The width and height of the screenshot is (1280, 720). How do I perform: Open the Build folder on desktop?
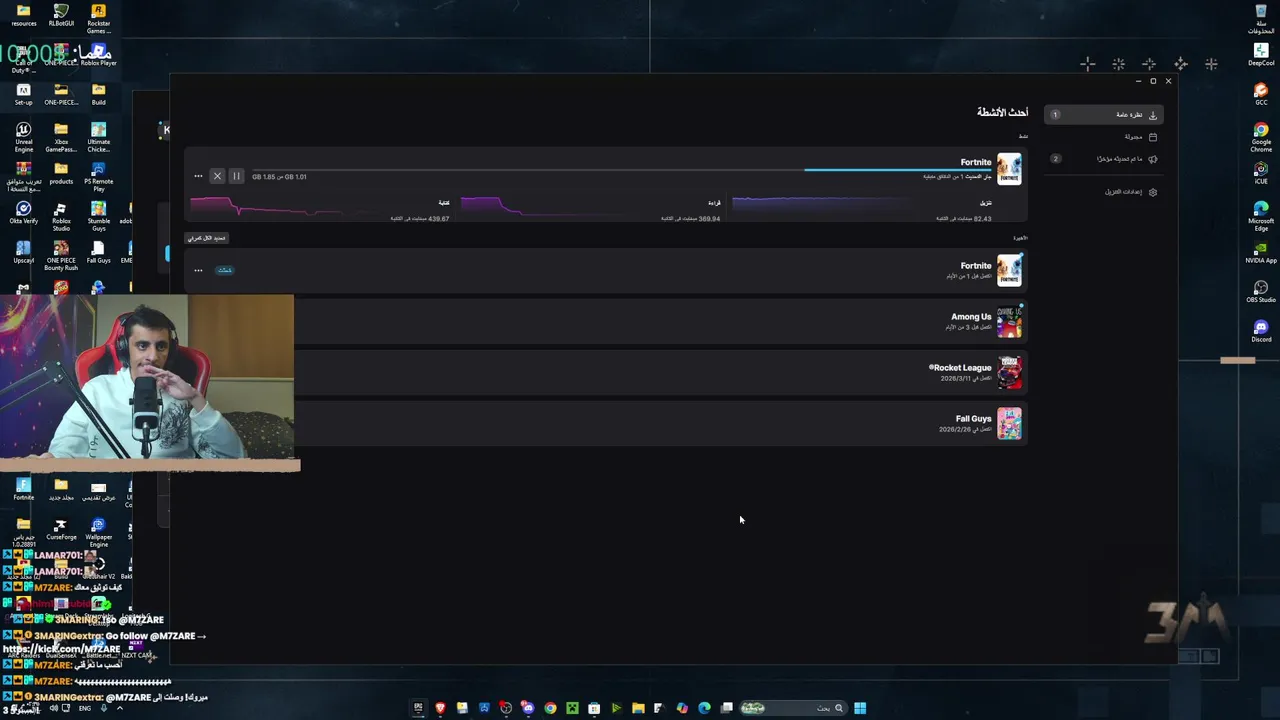click(98, 93)
